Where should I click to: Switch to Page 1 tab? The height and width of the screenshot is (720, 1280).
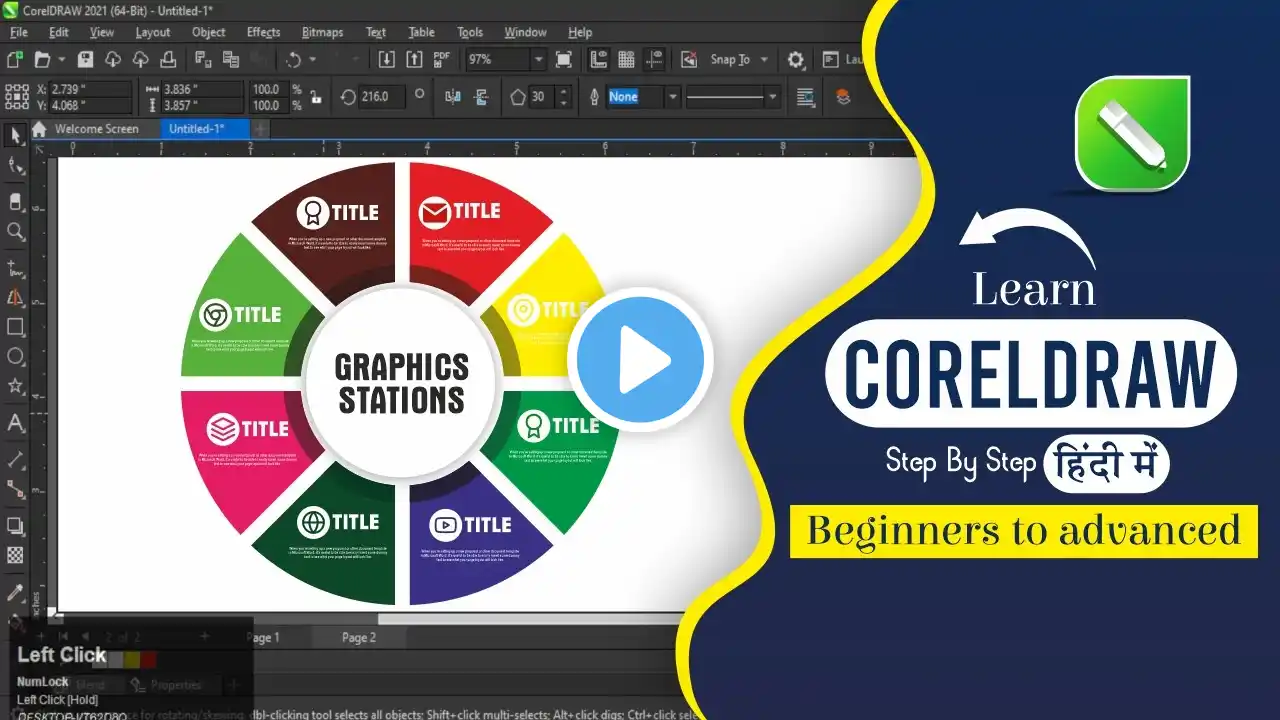click(x=263, y=637)
